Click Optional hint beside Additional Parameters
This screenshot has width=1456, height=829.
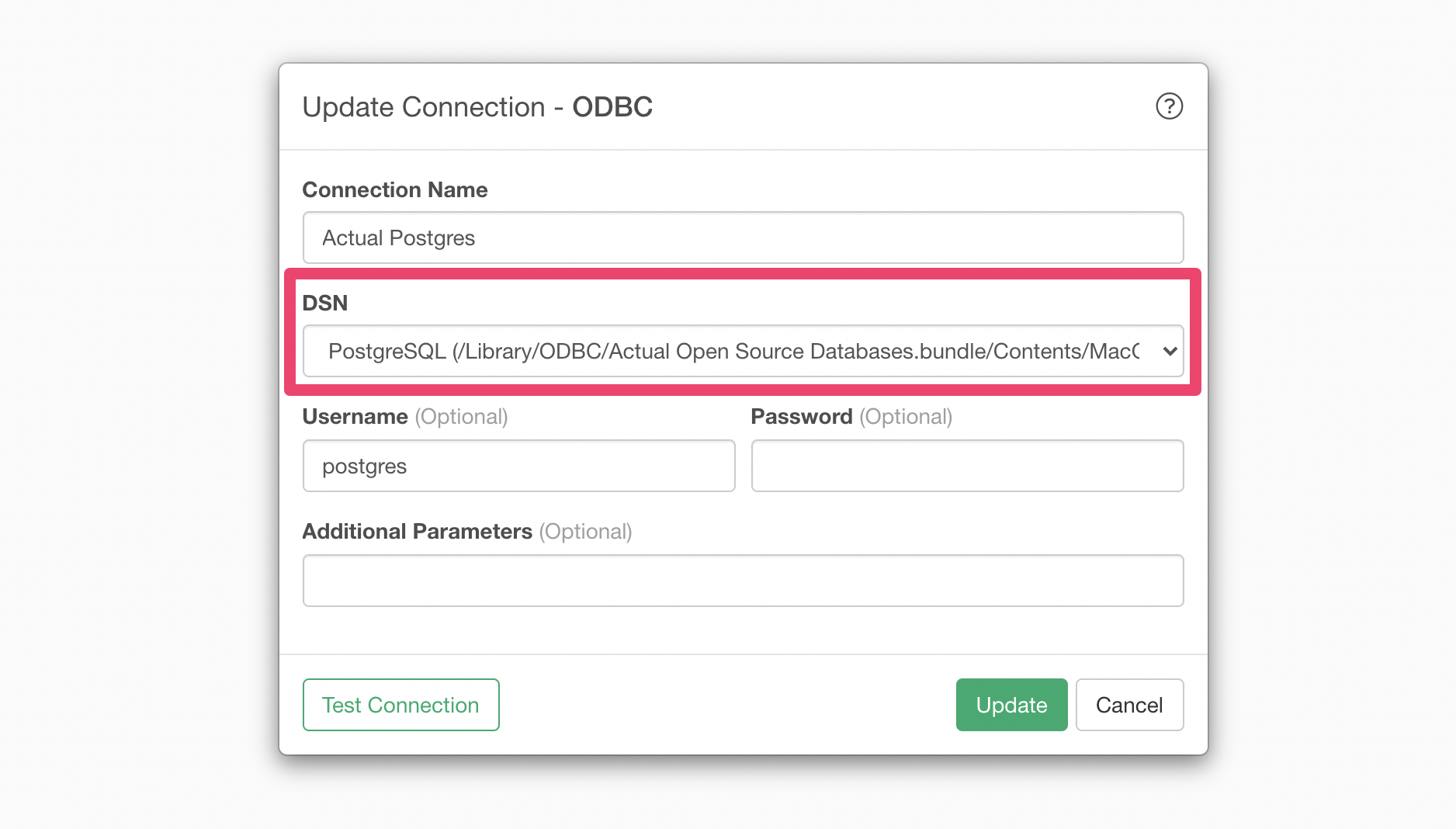tap(585, 532)
